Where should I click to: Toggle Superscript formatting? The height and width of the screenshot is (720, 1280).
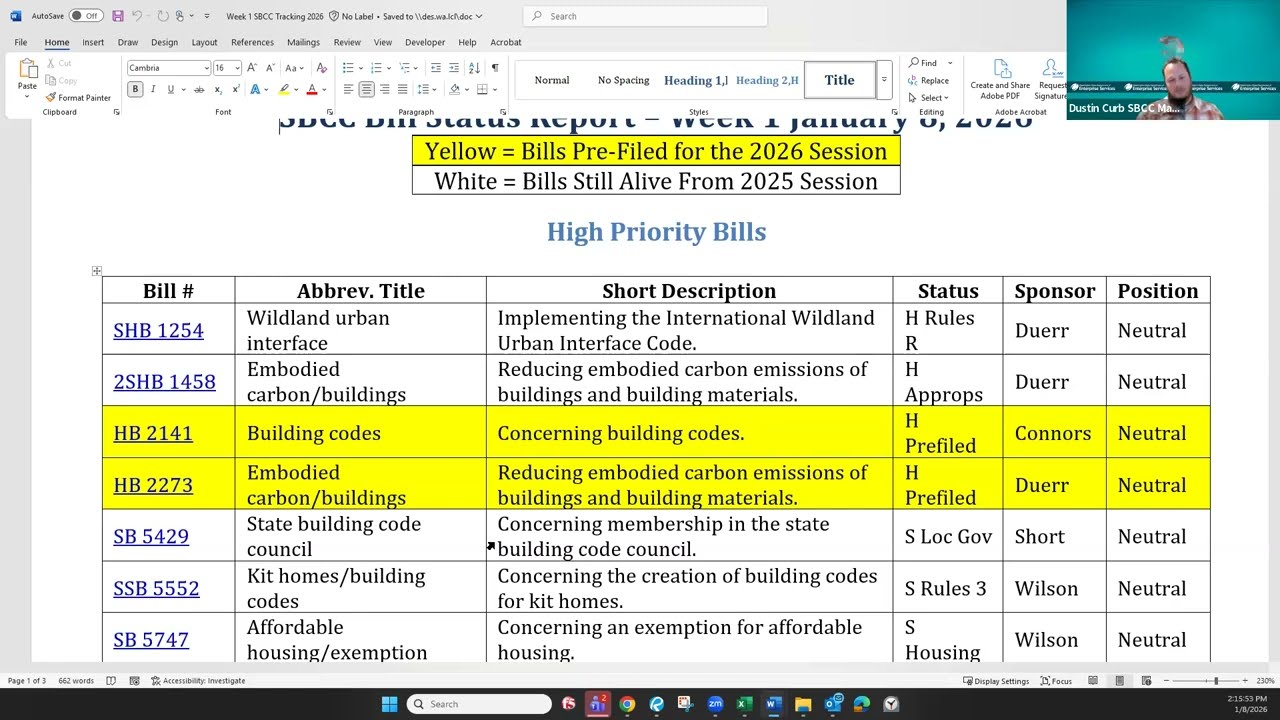pos(235,89)
